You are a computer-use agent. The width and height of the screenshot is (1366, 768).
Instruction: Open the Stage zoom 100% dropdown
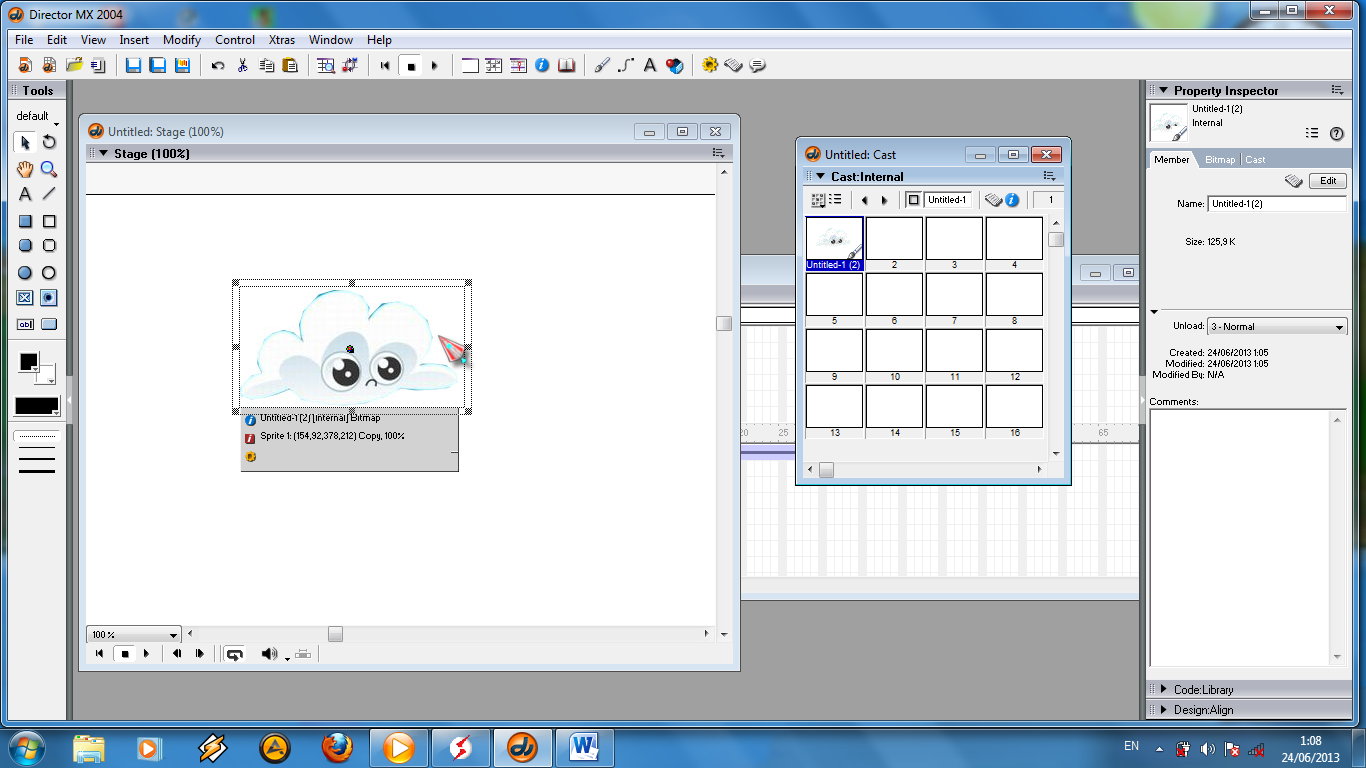click(x=132, y=634)
